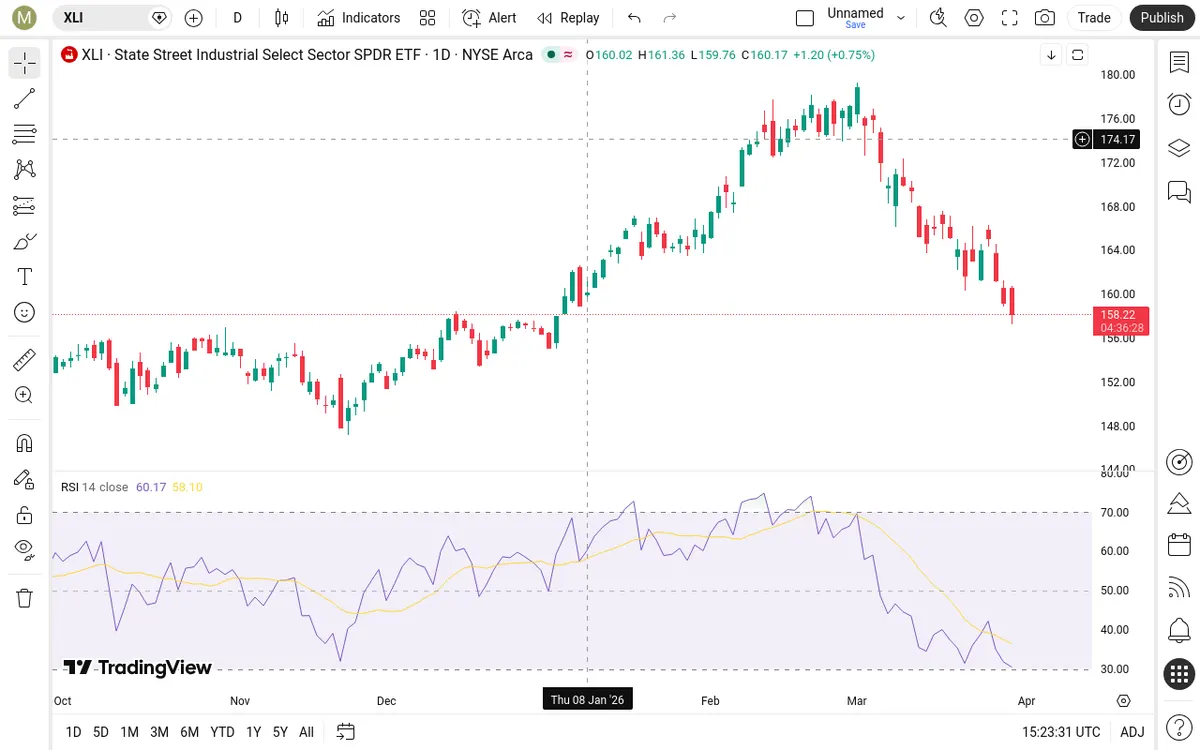The image size is (1200, 750).
Task: Open the go to date calendar
Action: coord(346,732)
